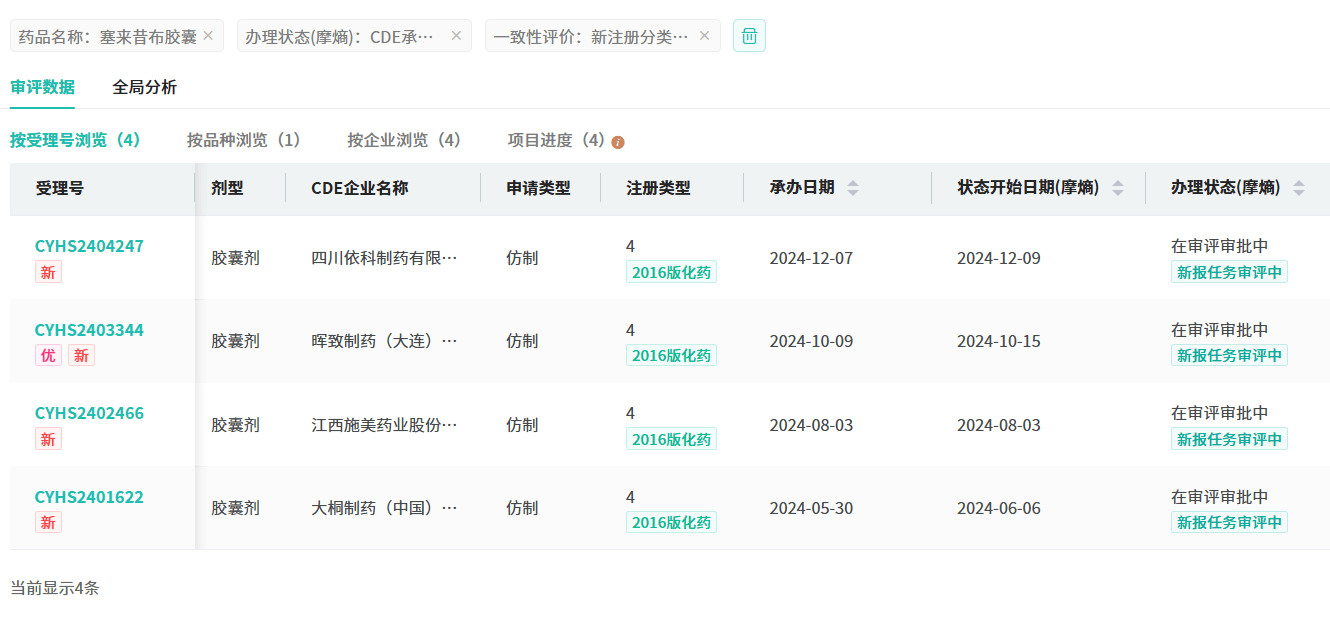Click date 2024-05-30 in 承办日期 column
This screenshot has width=1330, height=620.
pos(811,508)
